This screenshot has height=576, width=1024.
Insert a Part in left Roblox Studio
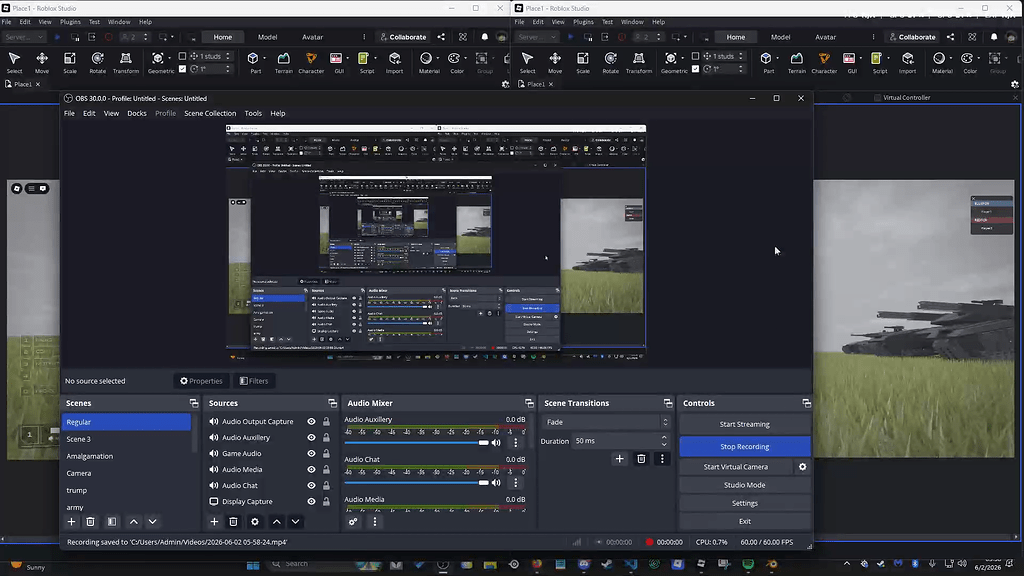pyautogui.click(x=253, y=63)
